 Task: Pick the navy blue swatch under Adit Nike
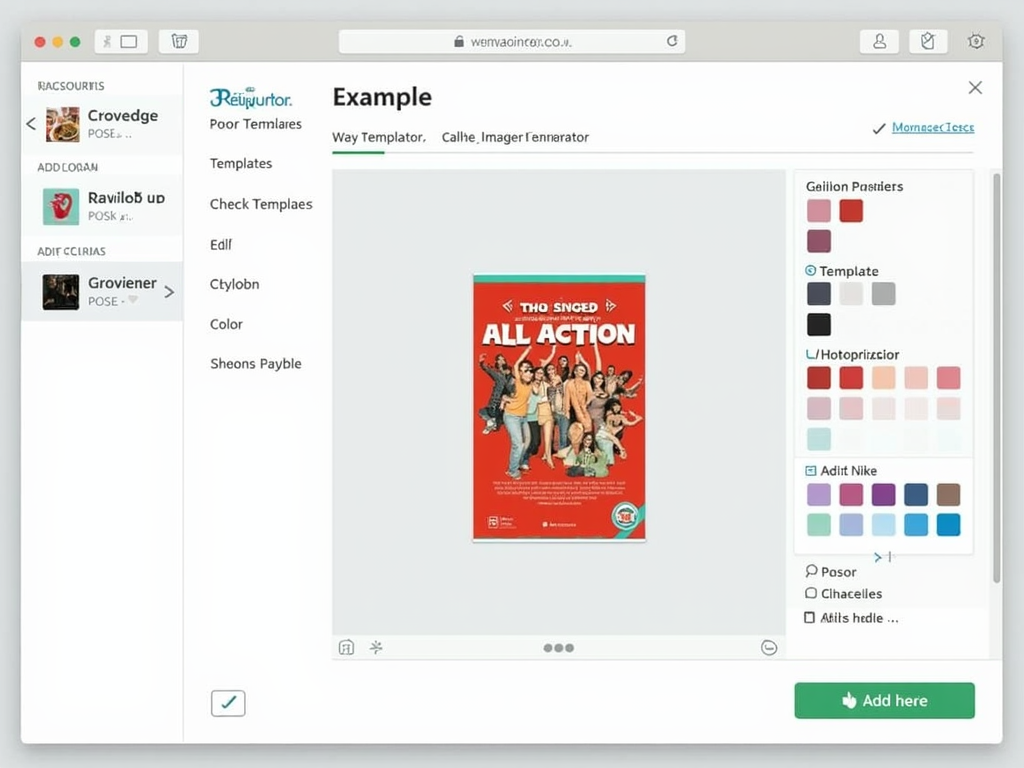click(x=916, y=494)
